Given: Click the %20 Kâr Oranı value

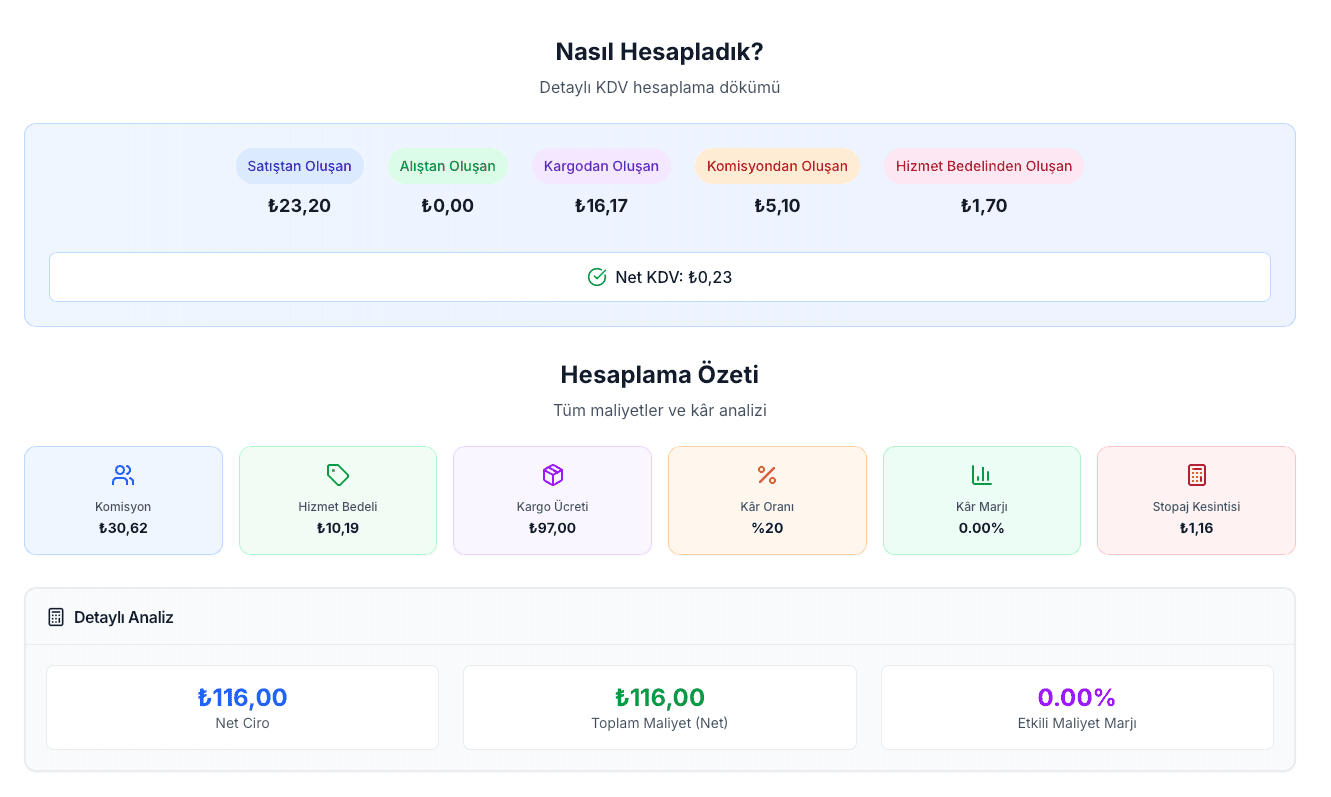Looking at the screenshot, I should (x=767, y=528).
